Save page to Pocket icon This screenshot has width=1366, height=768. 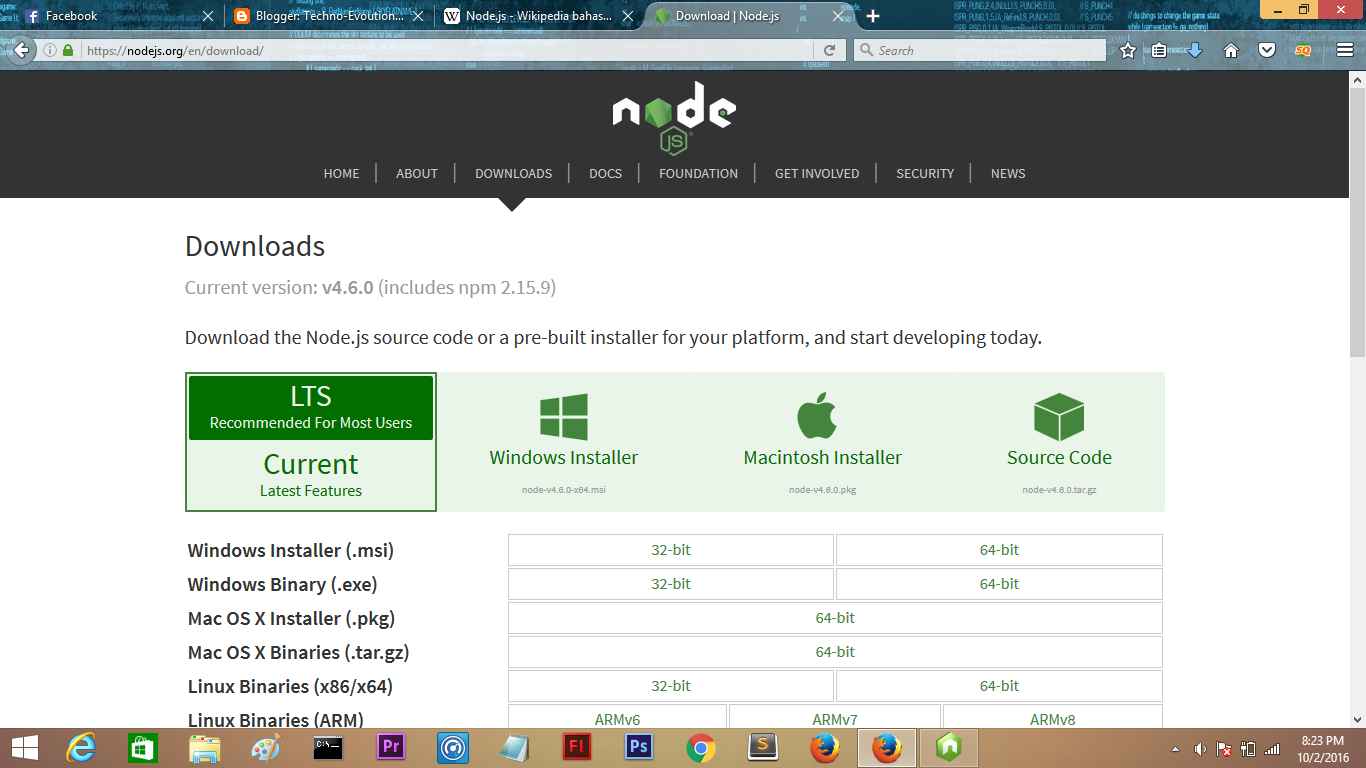coord(1266,50)
